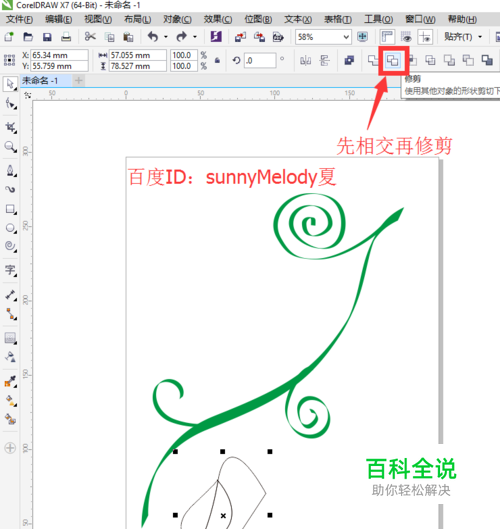The height and width of the screenshot is (529, 500).
Task: Select the Artistic Media tool
Action: point(10,189)
